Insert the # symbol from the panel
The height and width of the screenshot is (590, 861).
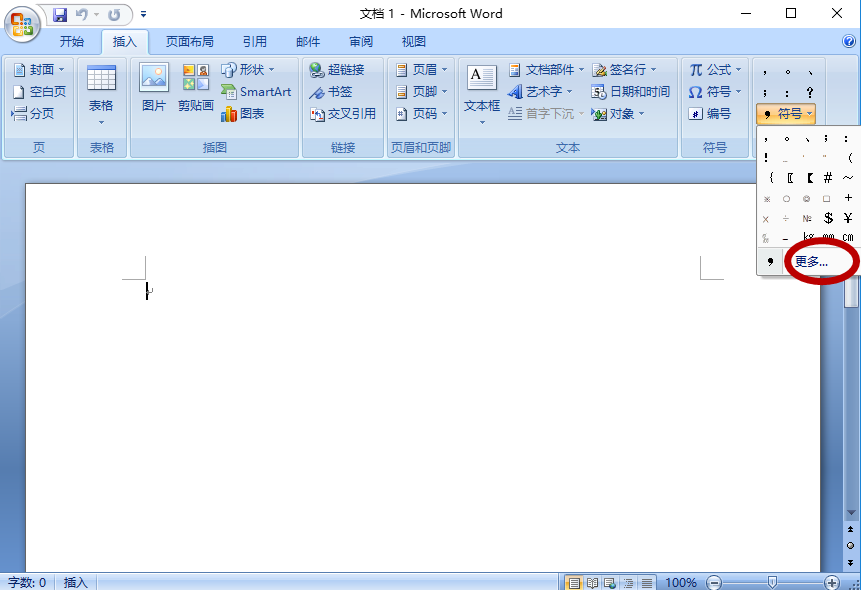pyautogui.click(x=828, y=177)
